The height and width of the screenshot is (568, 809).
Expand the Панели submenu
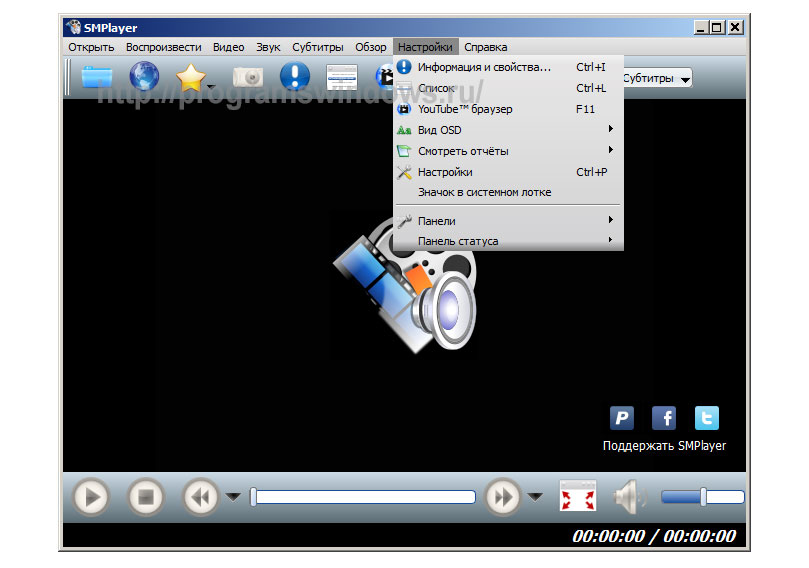(508, 221)
